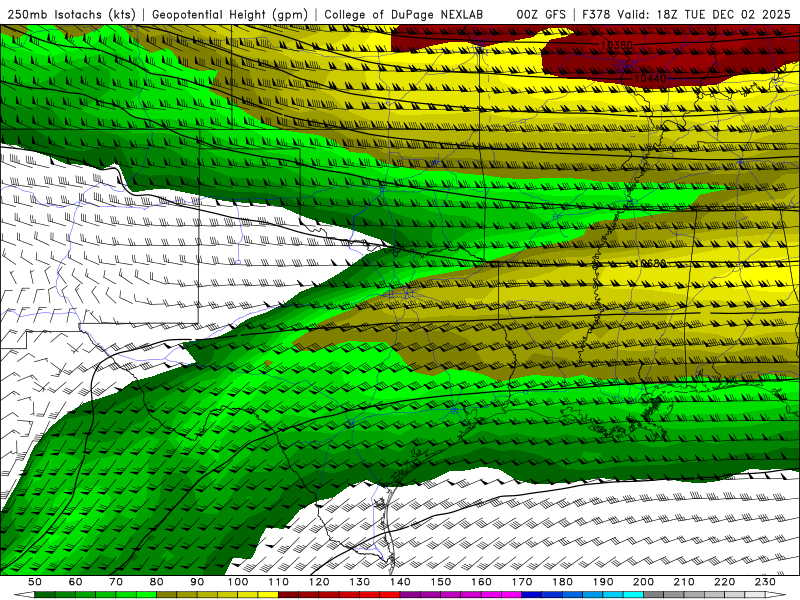Click the 10380 height contour label
Viewport: 800px width, 600px height.
[x=616, y=45]
